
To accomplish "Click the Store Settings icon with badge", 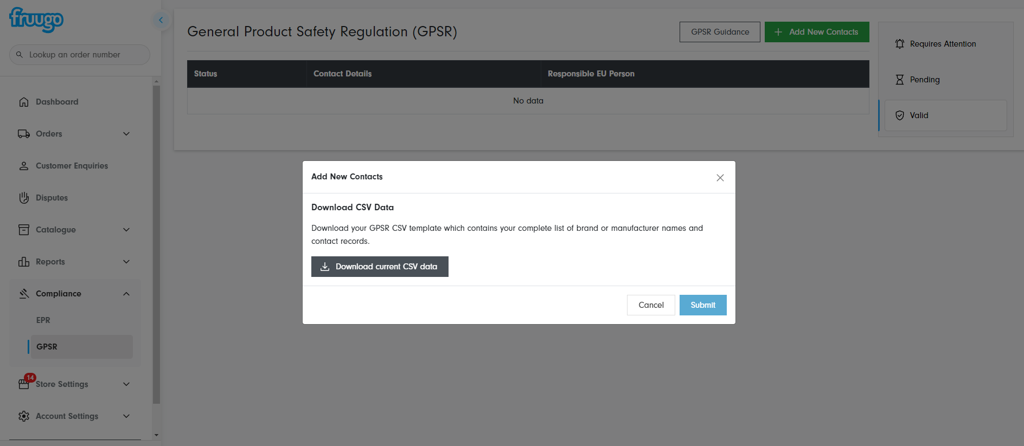I will pos(24,384).
